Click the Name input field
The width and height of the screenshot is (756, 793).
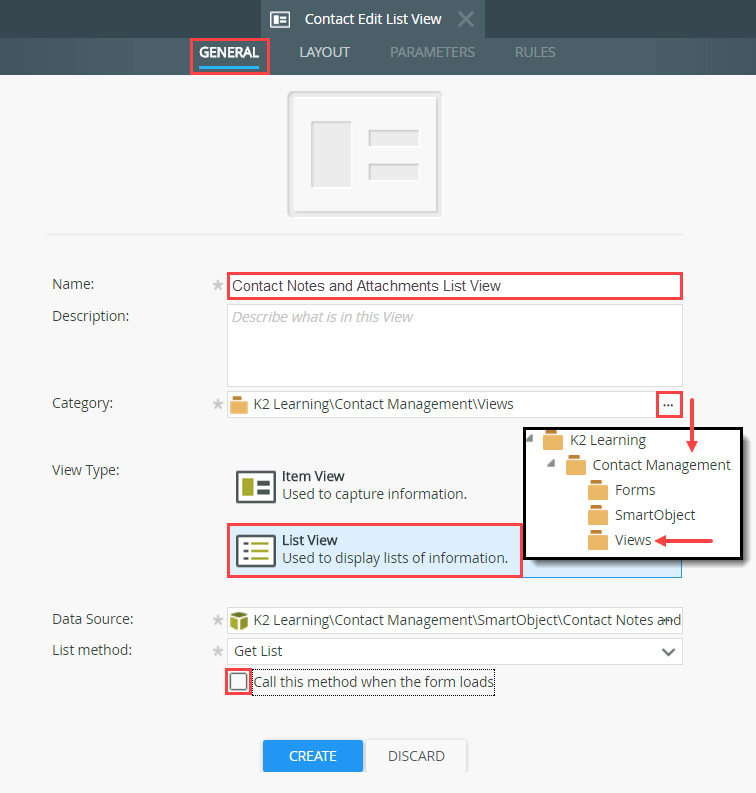455,286
